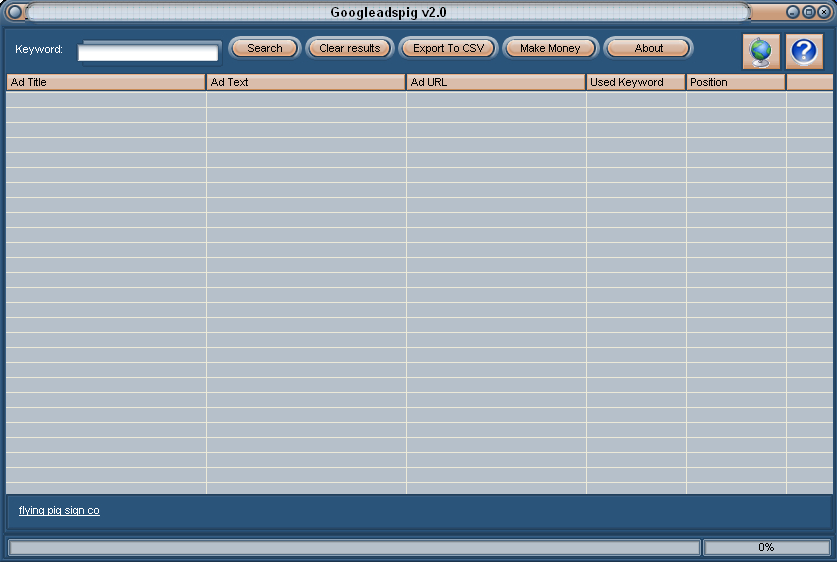837x562 pixels.
Task: Minimize the Googleadspig window
Action: [x=793, y=12]
